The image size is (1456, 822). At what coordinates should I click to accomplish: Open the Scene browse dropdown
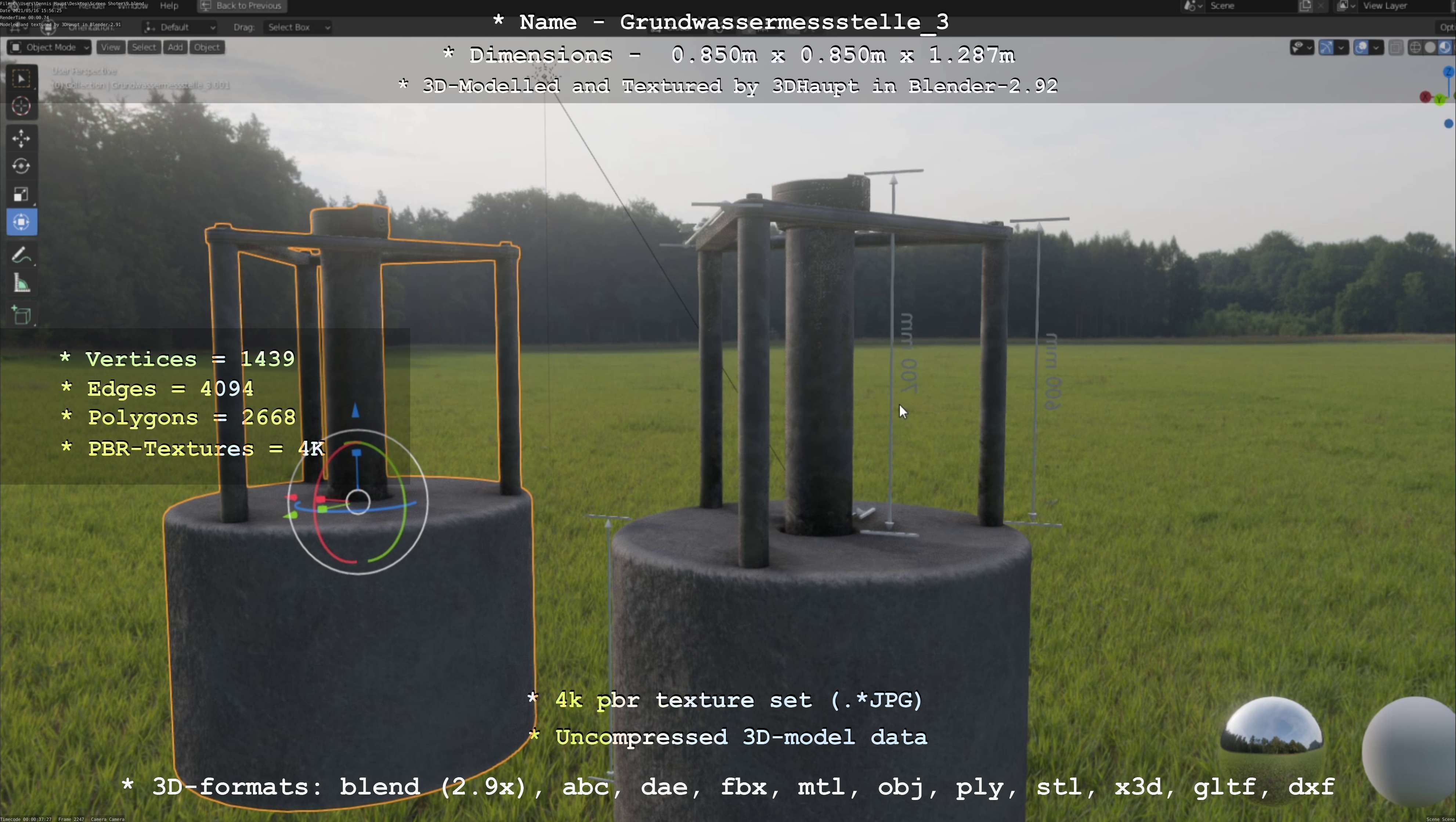pyautogui.click(x=1194, y=6)
